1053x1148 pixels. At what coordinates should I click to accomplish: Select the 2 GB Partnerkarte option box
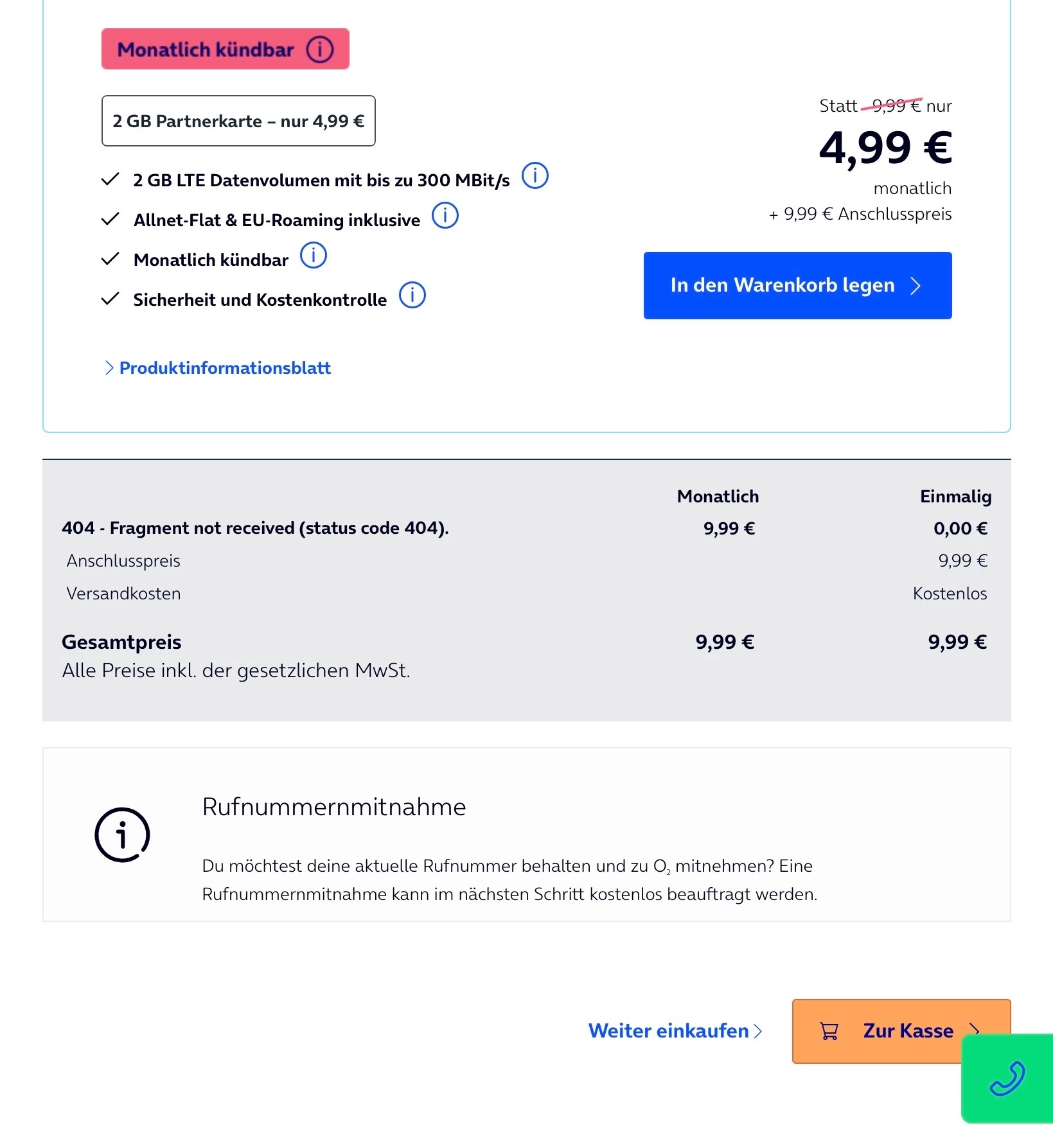[x=238, y=121]
